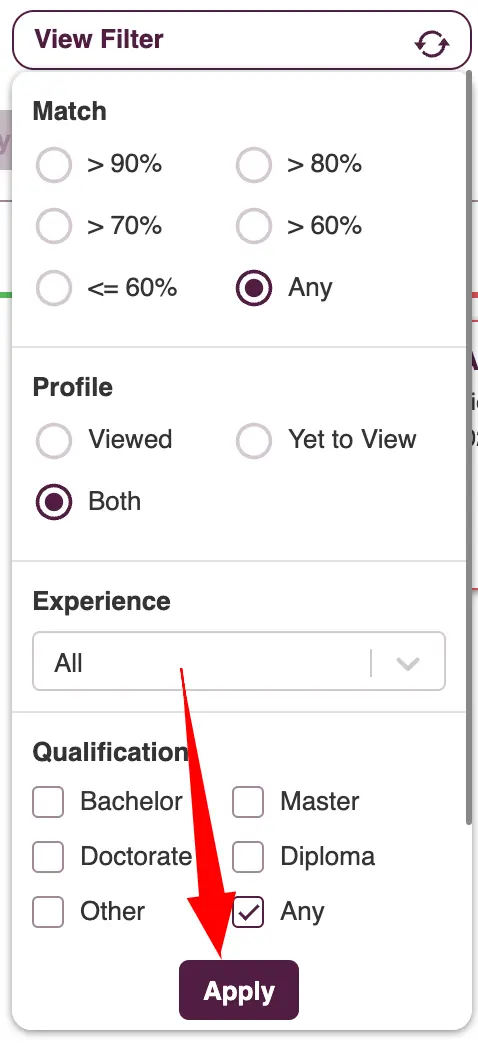Enable the Master qualification checkbox
Screen dimensions: 478x1046
(x=248, y=802)
